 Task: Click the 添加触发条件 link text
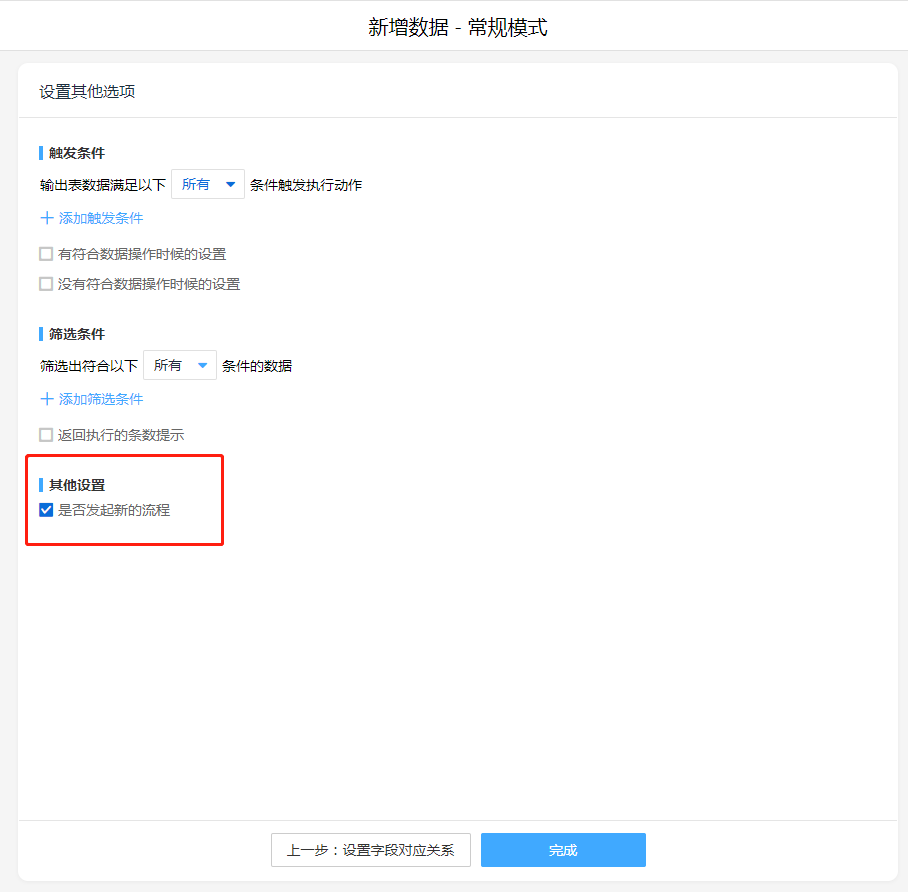pyautogui.click(x=101, y=218)
